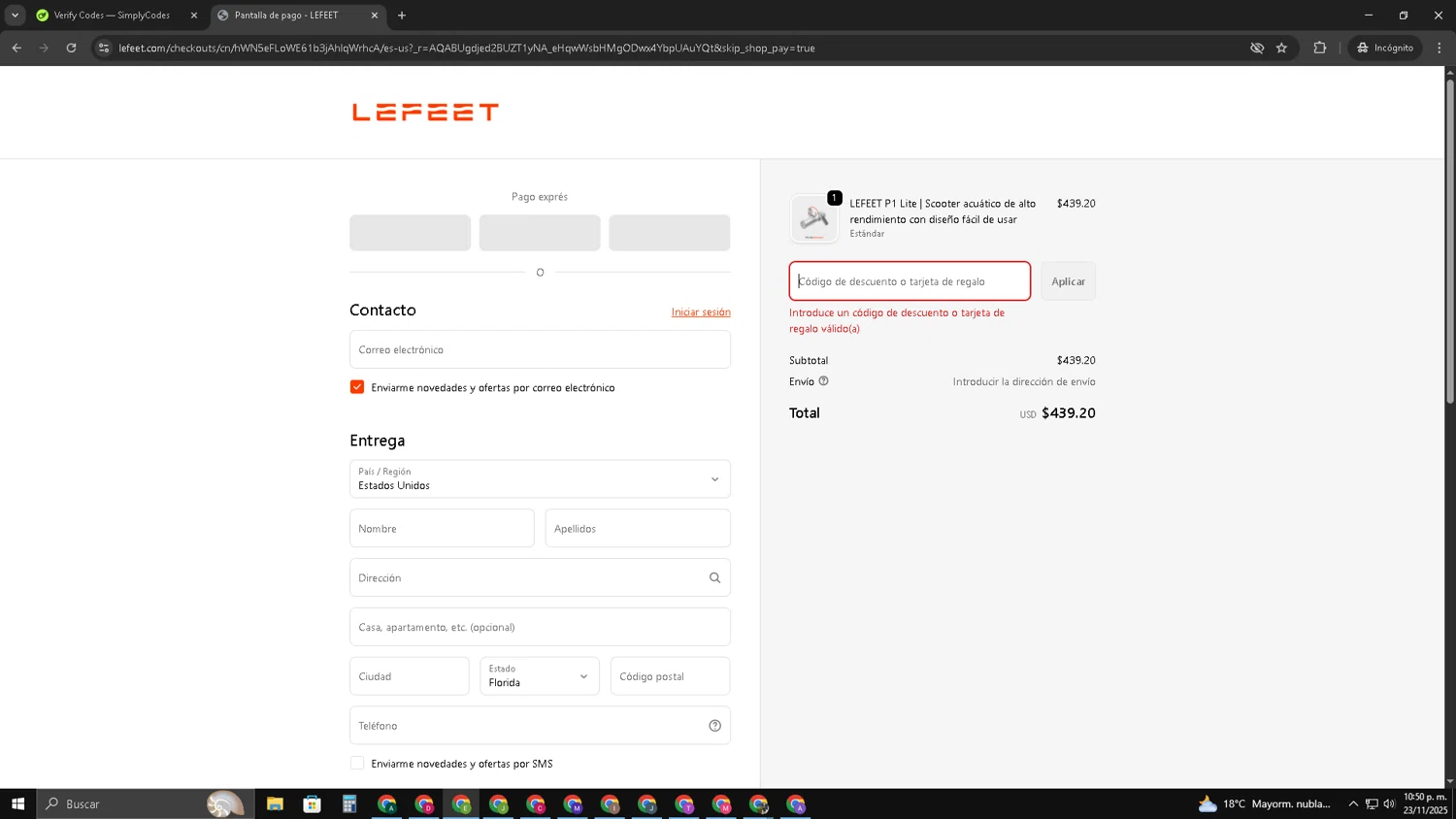Focus the discount code or gift card field
The image size is (1456, 819).
tap(910, 281)
